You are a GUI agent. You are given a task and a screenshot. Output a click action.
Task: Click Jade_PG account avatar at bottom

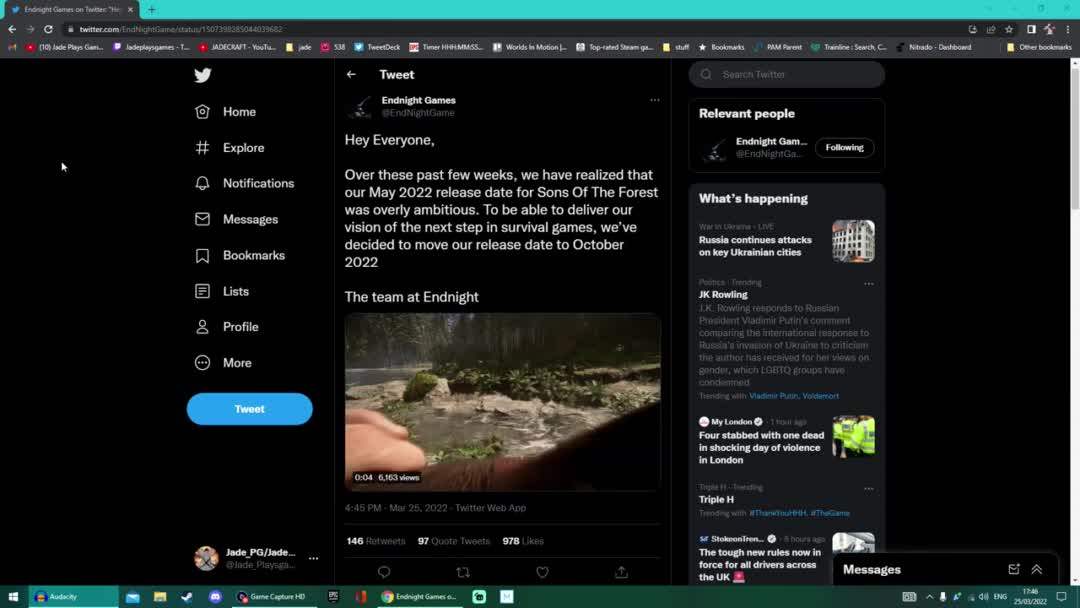click(x=206, y=558)
